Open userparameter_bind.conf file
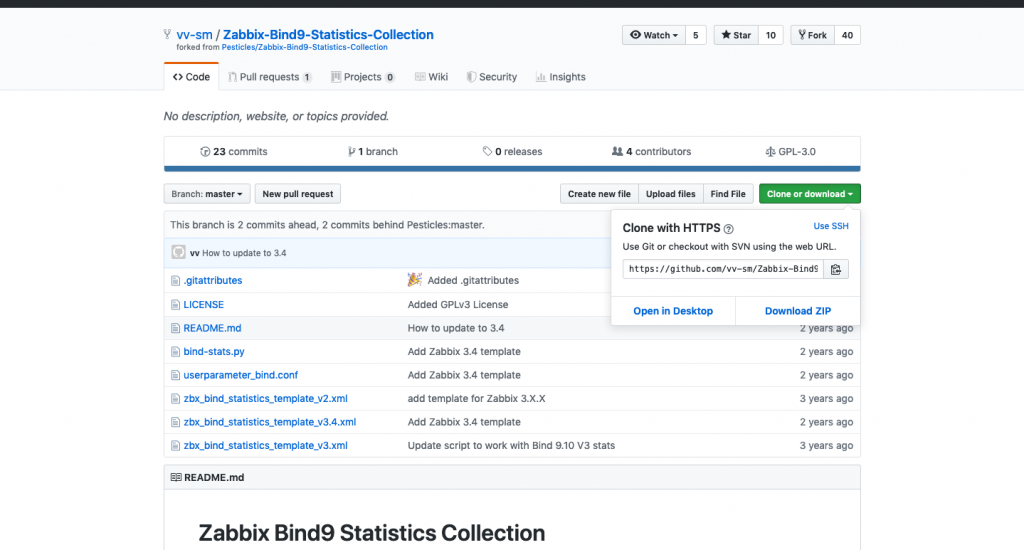Image resolution: width=1024 pixels, height=550 pixels. click(x=240, y=375)
